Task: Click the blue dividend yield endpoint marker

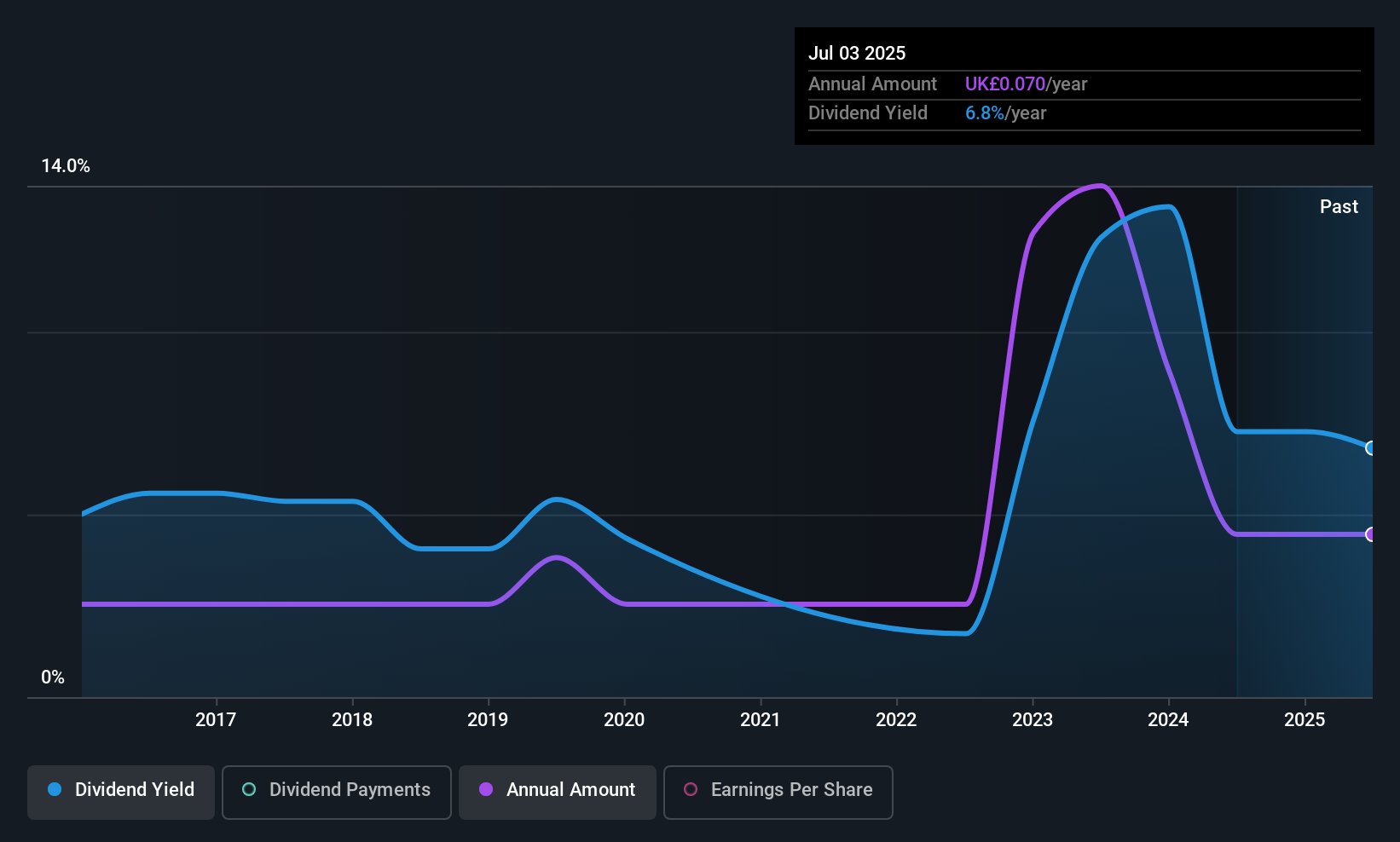Action: [1370, 448]
